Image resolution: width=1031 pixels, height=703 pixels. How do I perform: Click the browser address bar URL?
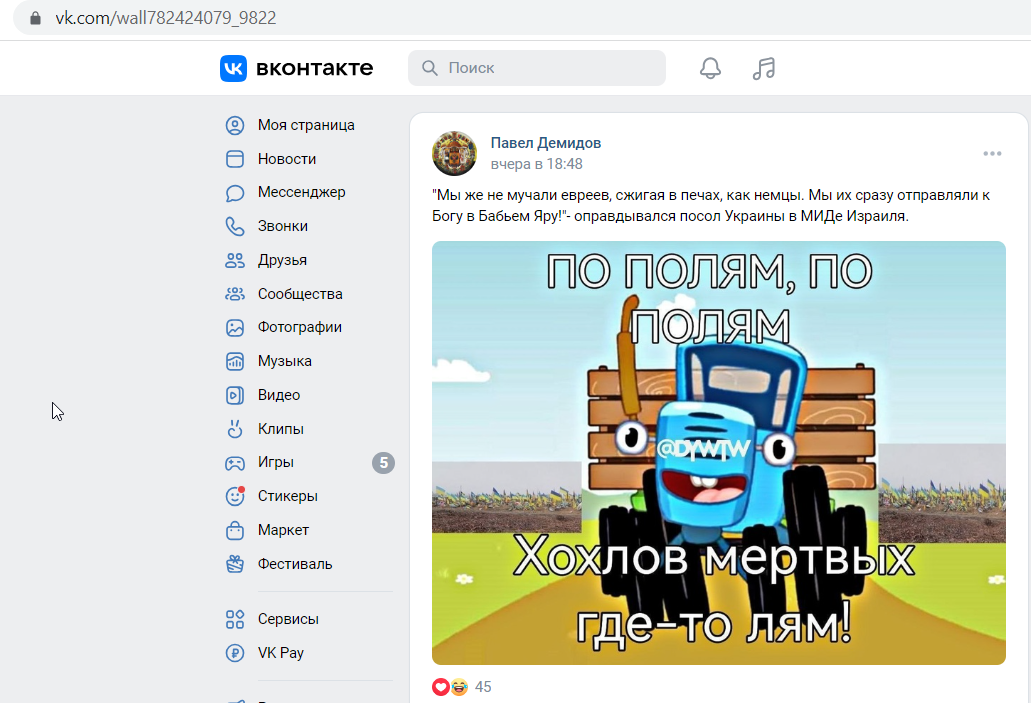[166, 18]
